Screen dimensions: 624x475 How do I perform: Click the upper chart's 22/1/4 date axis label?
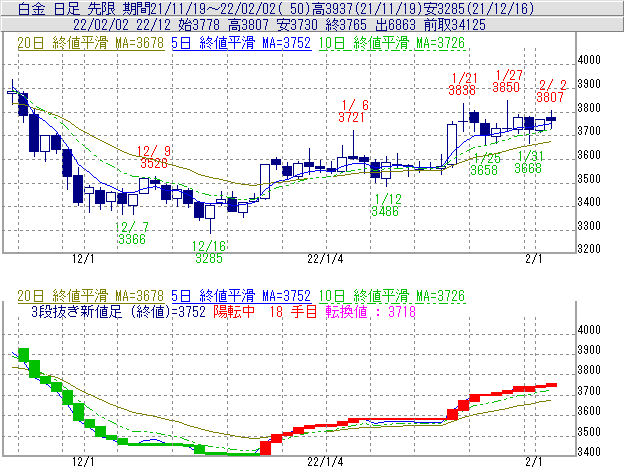(x=325, y=259)
